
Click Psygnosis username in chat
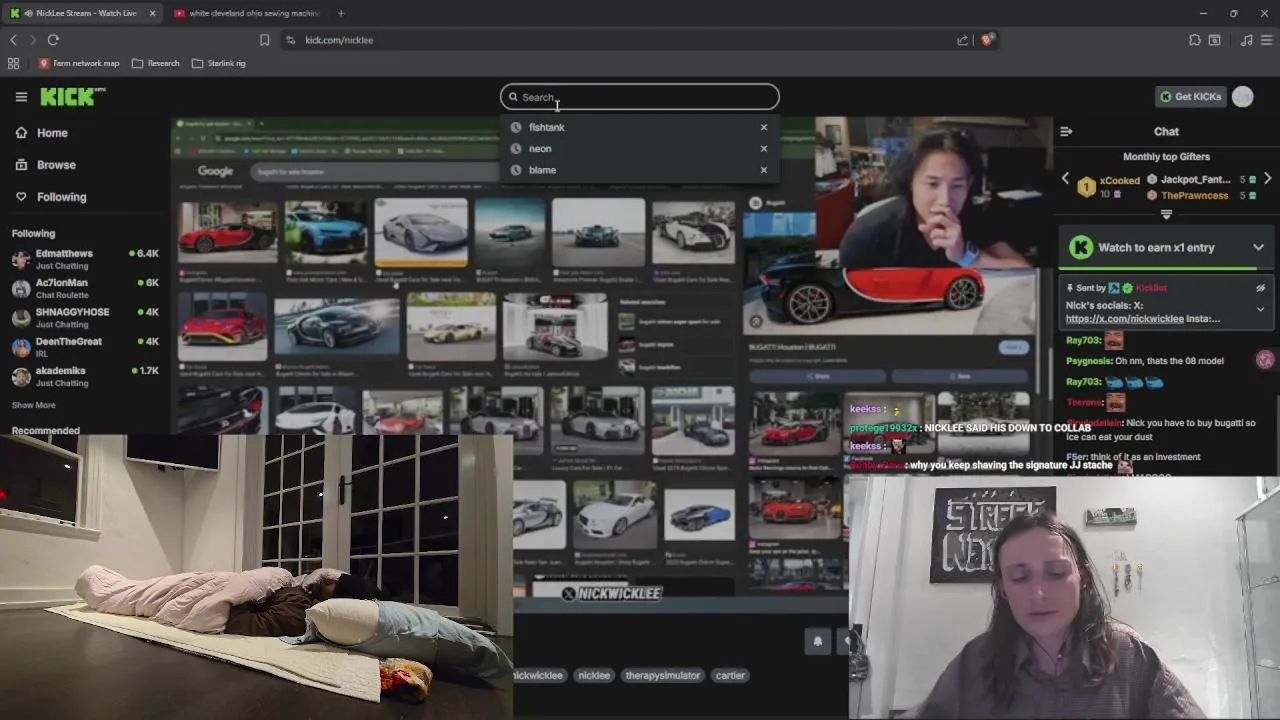click(x=1089, y=361)
